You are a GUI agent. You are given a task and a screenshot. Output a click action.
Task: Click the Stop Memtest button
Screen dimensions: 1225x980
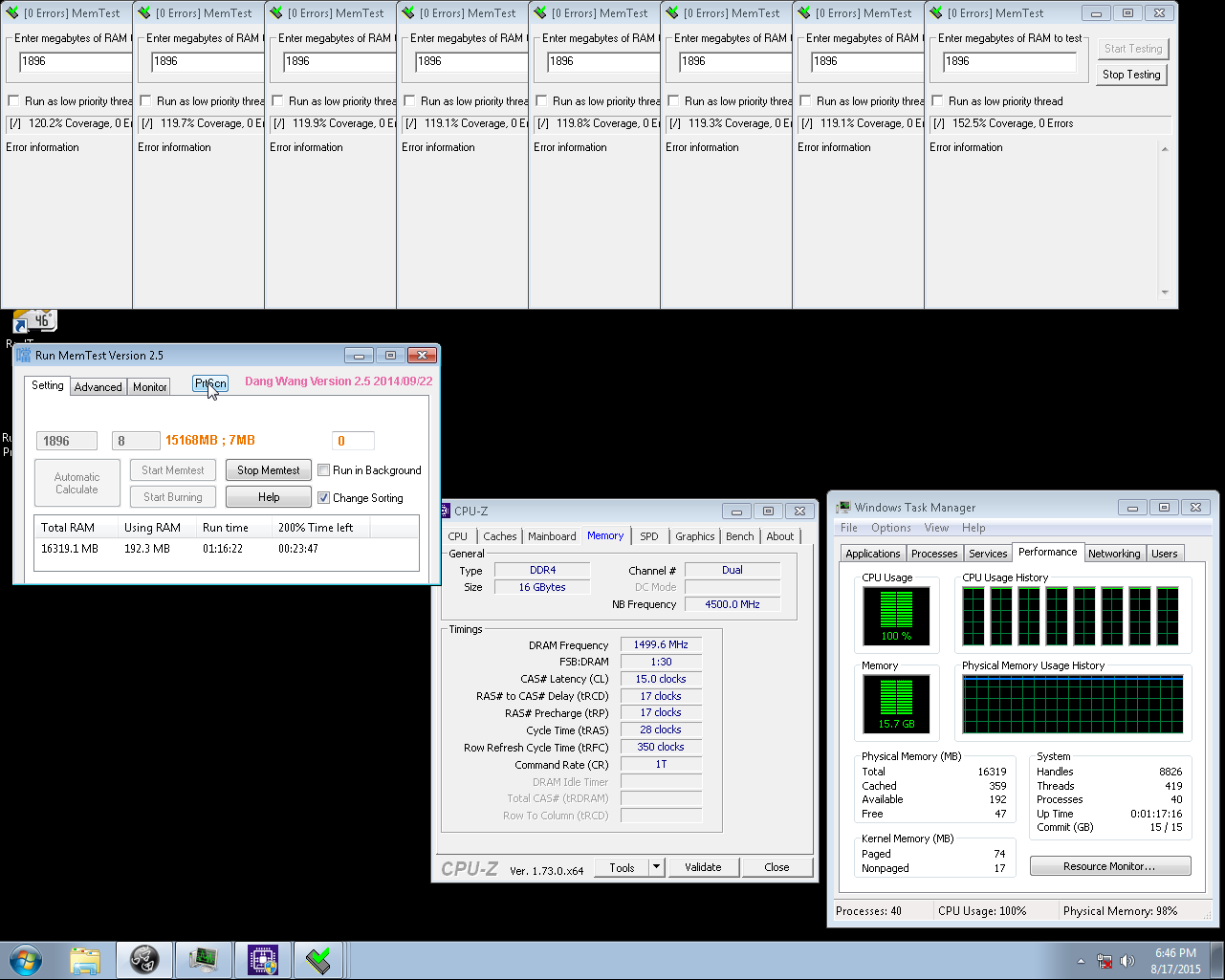point(269,470)
